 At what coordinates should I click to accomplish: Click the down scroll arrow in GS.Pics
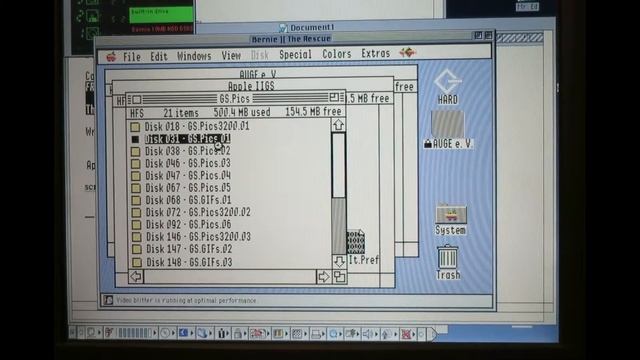339,261
